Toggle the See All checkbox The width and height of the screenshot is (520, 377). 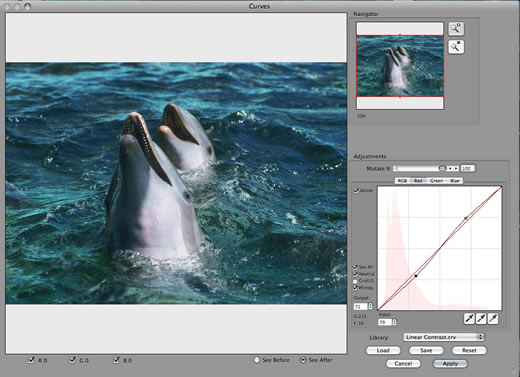[x=355, y=267]
